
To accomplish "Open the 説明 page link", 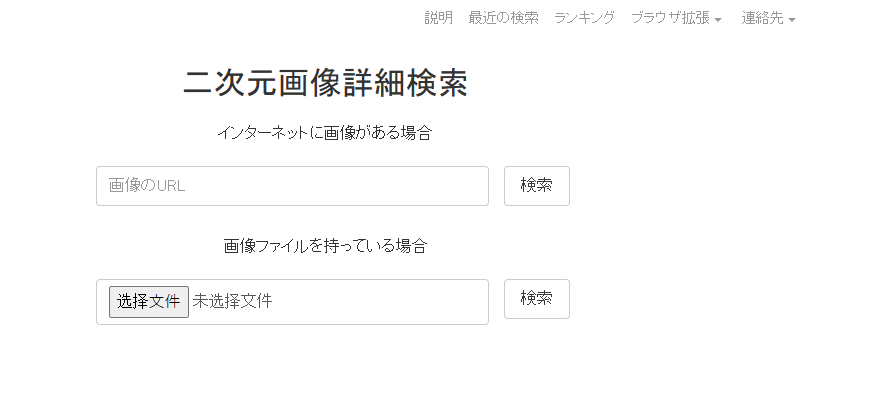I will (x=438, y=18).
